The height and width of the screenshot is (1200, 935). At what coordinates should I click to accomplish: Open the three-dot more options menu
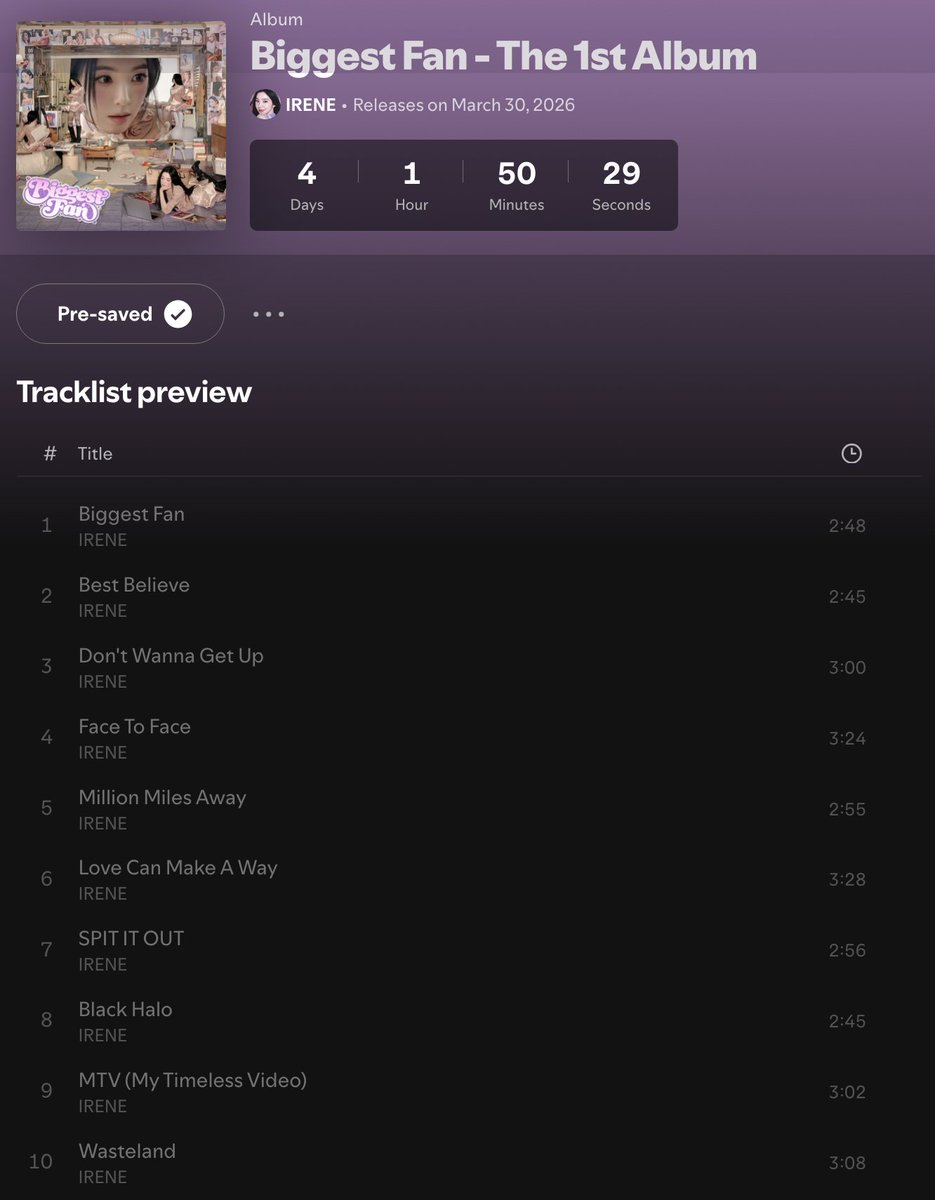[269, 314]
